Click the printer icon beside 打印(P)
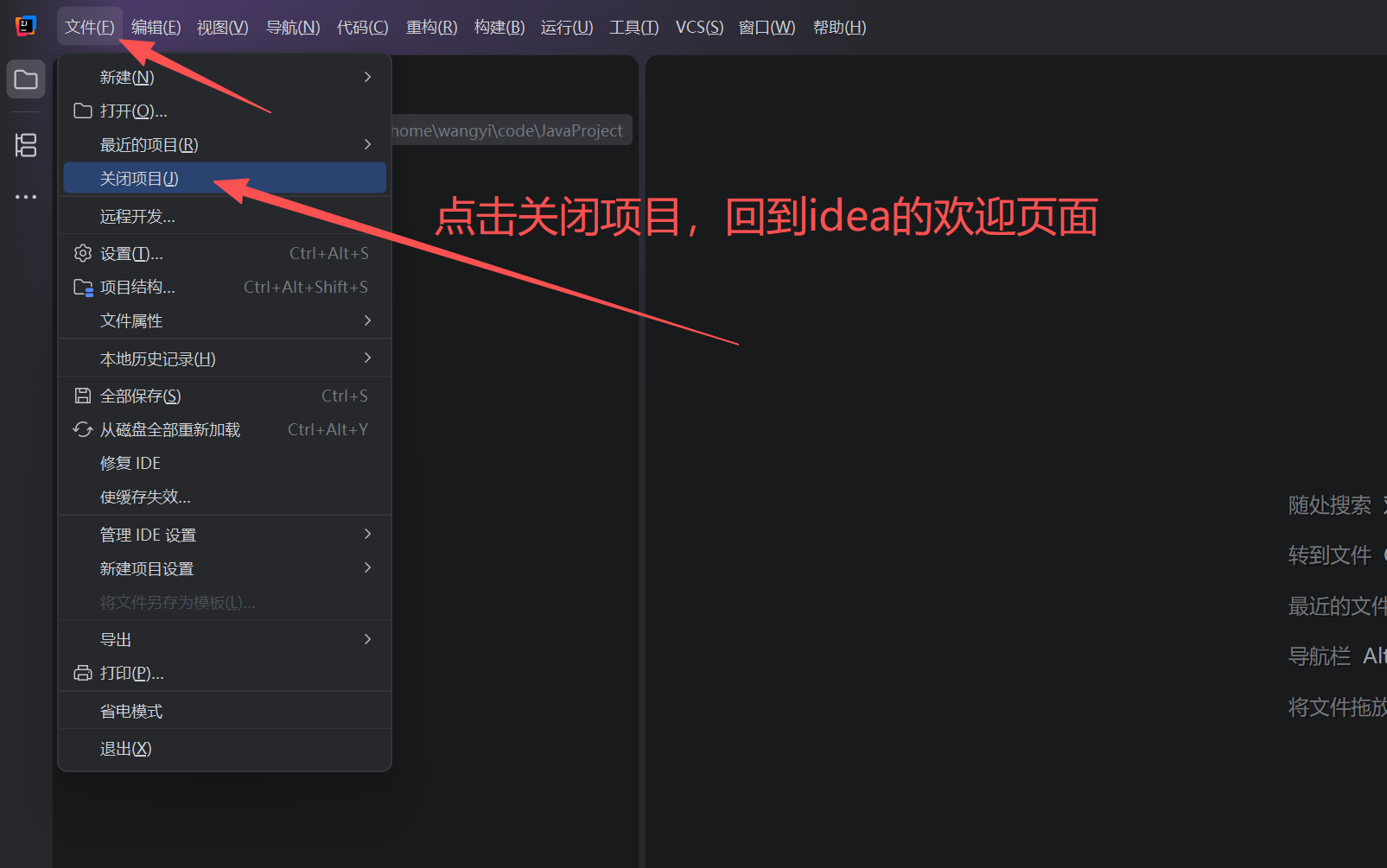This screenshot has height=868, width=1387. pos(82,672)
